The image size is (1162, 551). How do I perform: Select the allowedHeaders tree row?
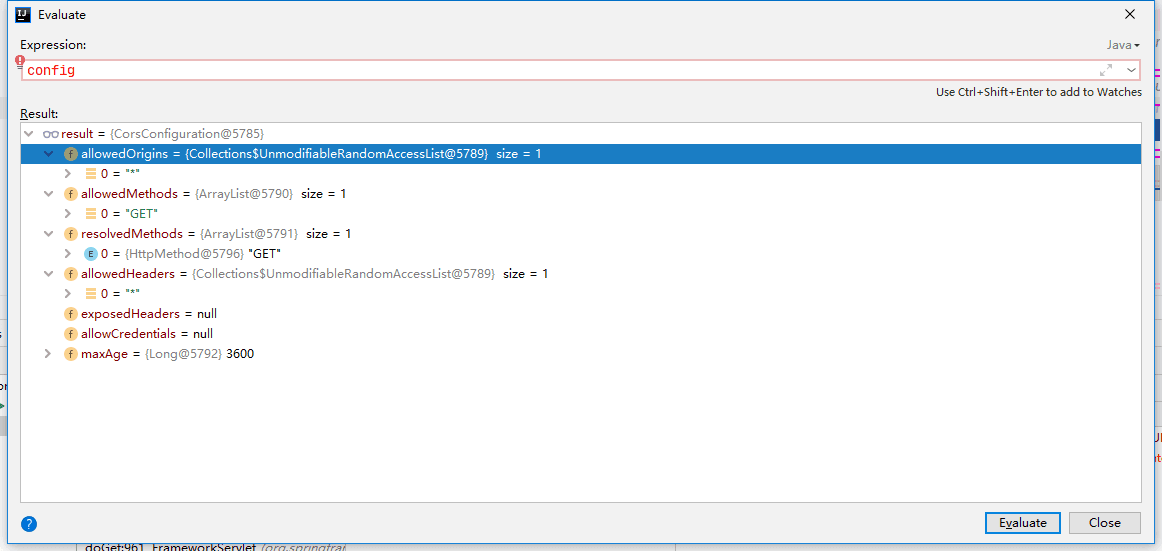coord(581,274)
